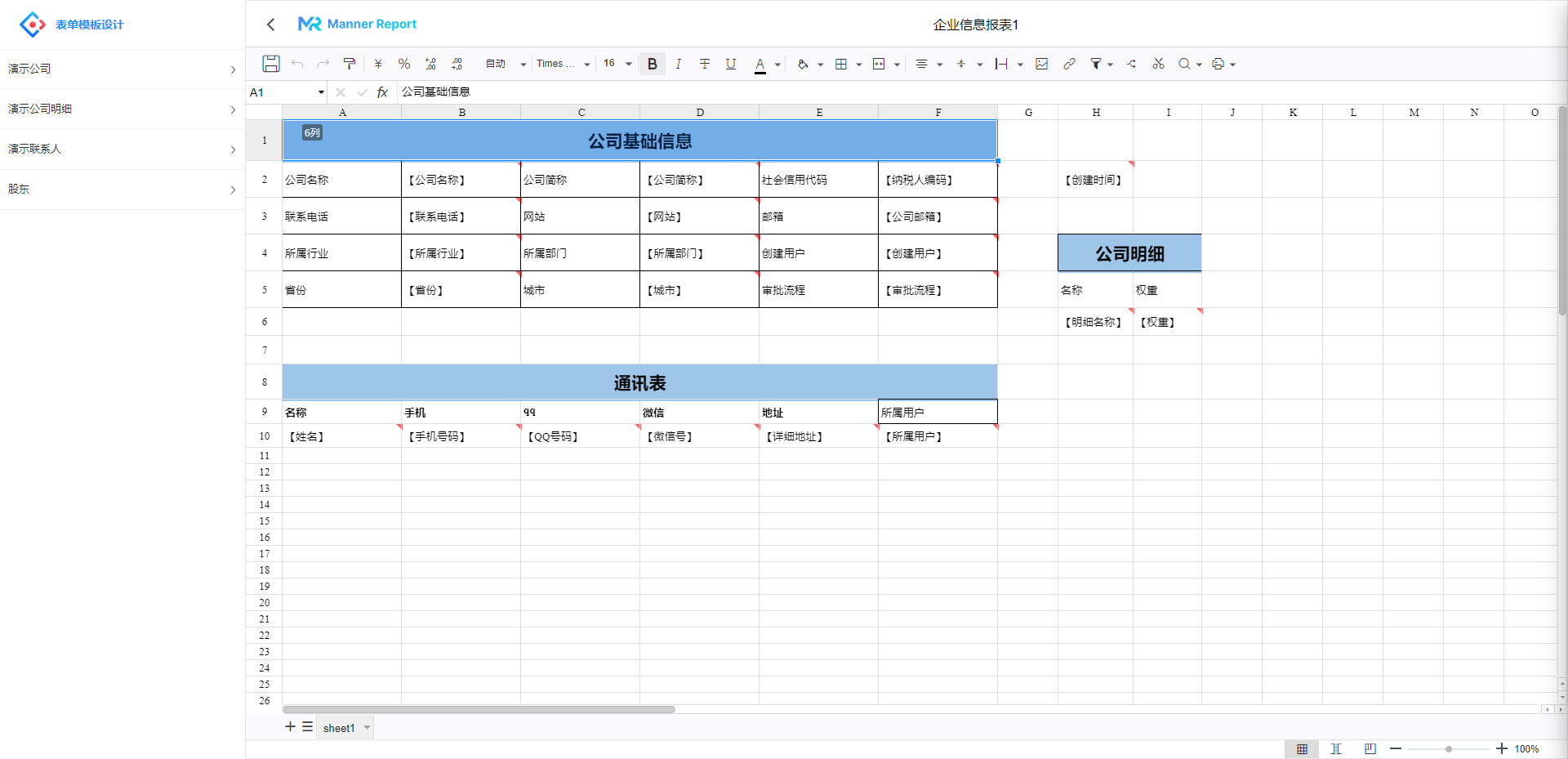The height and width of the screenshot is (759, 1568).
Task: Expand the 演示公司 sidebar item
Action: [x=122, y=69]
